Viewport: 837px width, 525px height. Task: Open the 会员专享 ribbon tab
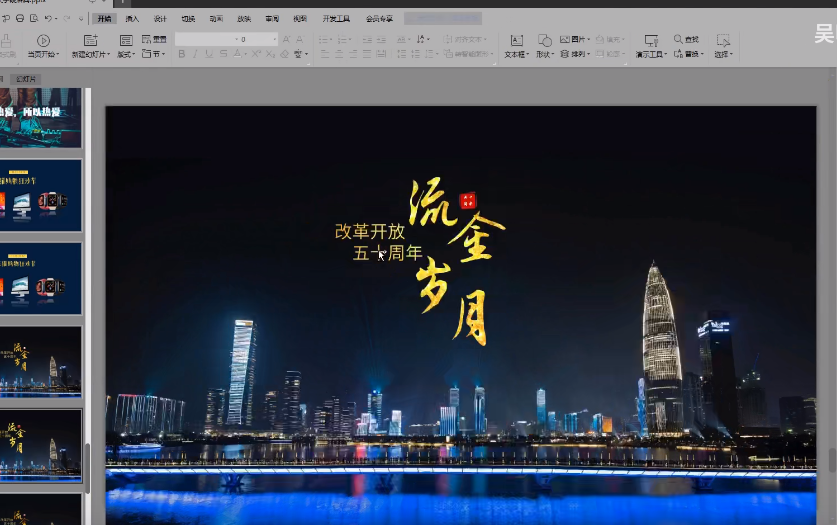pos(380,19)
